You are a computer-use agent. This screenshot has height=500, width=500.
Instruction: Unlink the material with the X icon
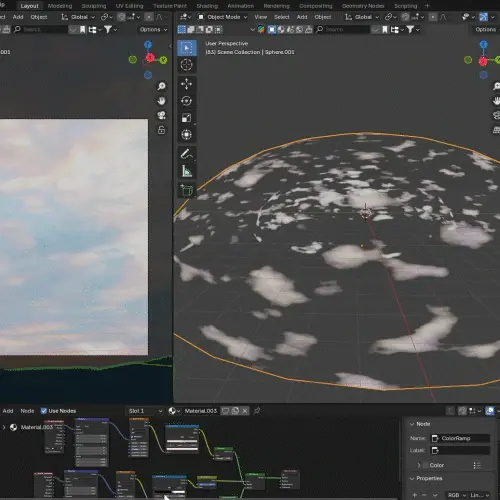245,411
